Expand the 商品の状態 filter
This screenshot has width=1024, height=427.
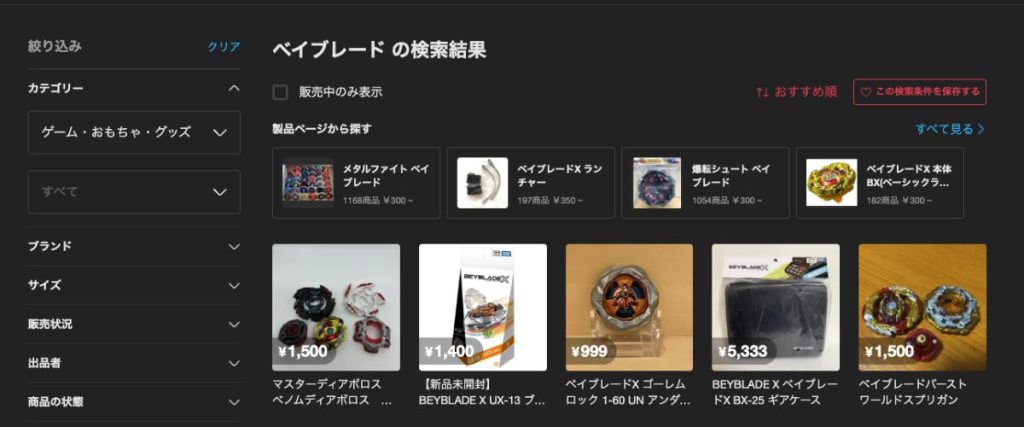tap(134, 402)
